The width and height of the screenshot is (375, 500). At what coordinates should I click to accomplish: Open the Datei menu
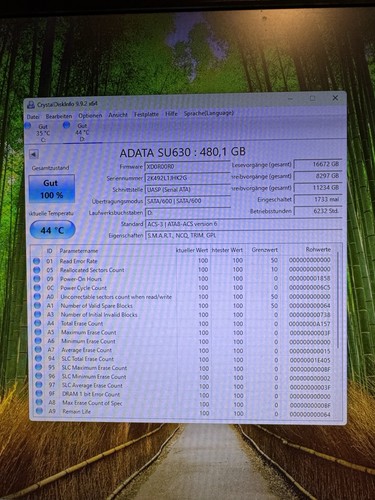33,117
